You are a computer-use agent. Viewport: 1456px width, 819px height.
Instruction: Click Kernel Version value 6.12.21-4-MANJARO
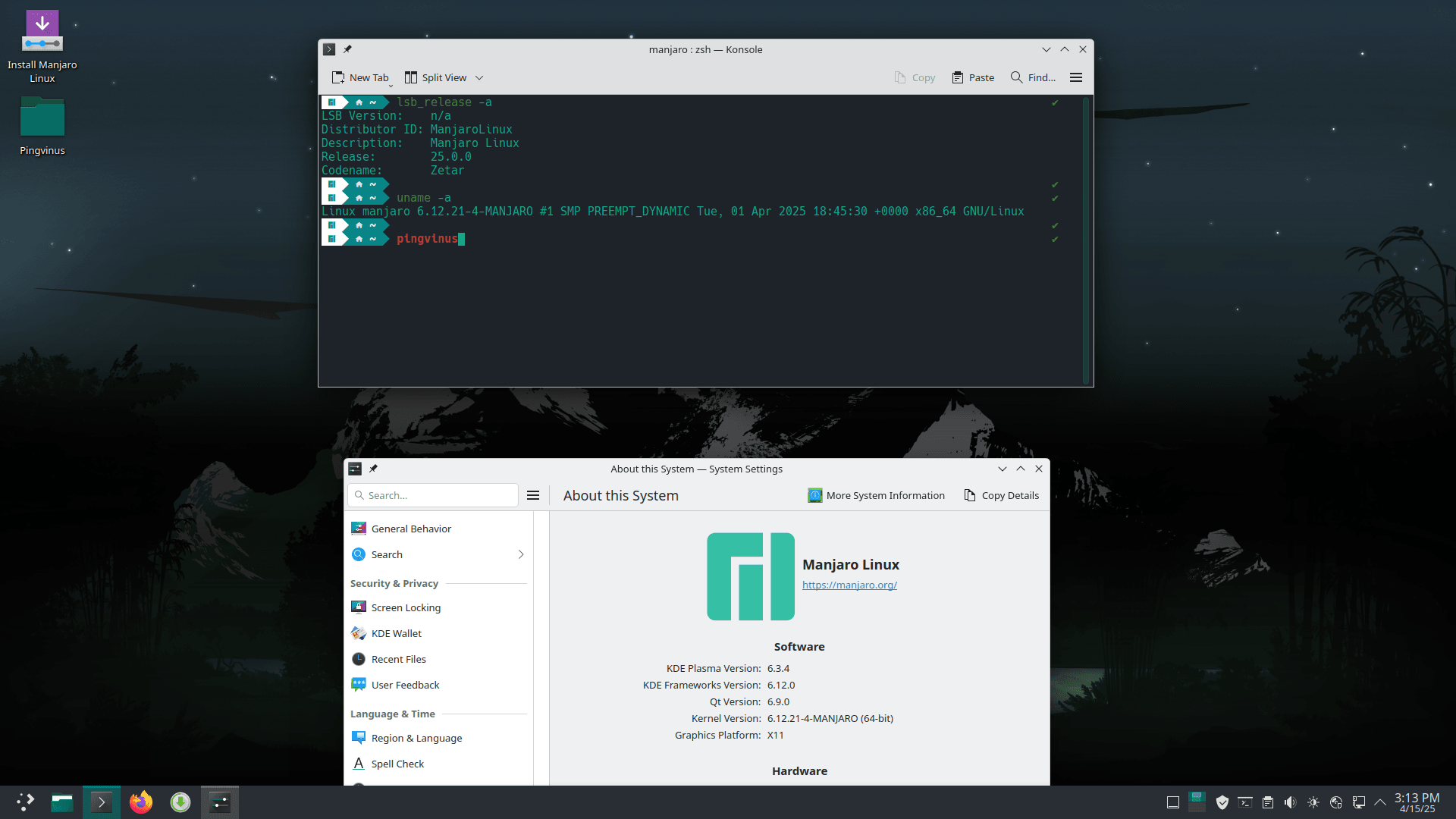[830, 718]
